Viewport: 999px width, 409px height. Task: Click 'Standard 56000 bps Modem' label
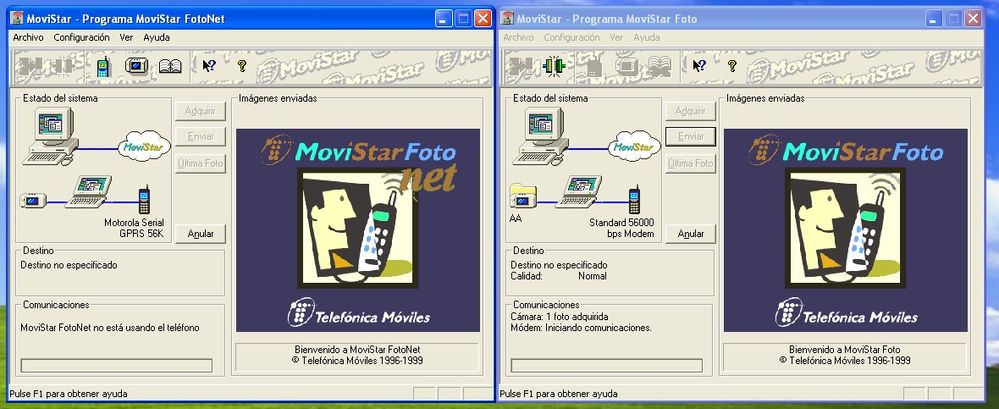pos(622,228)
